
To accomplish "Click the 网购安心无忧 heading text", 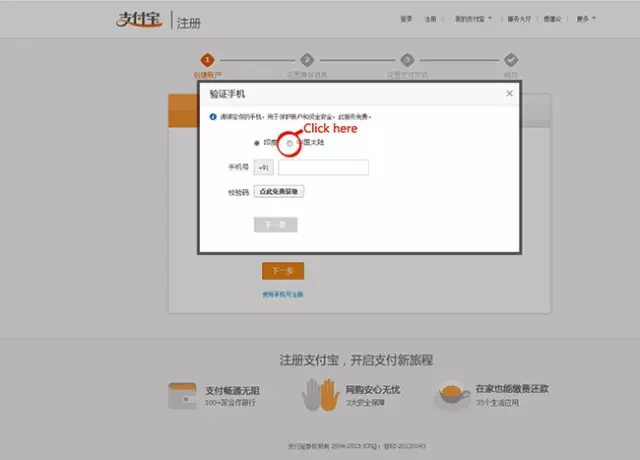I will [373, 390].
